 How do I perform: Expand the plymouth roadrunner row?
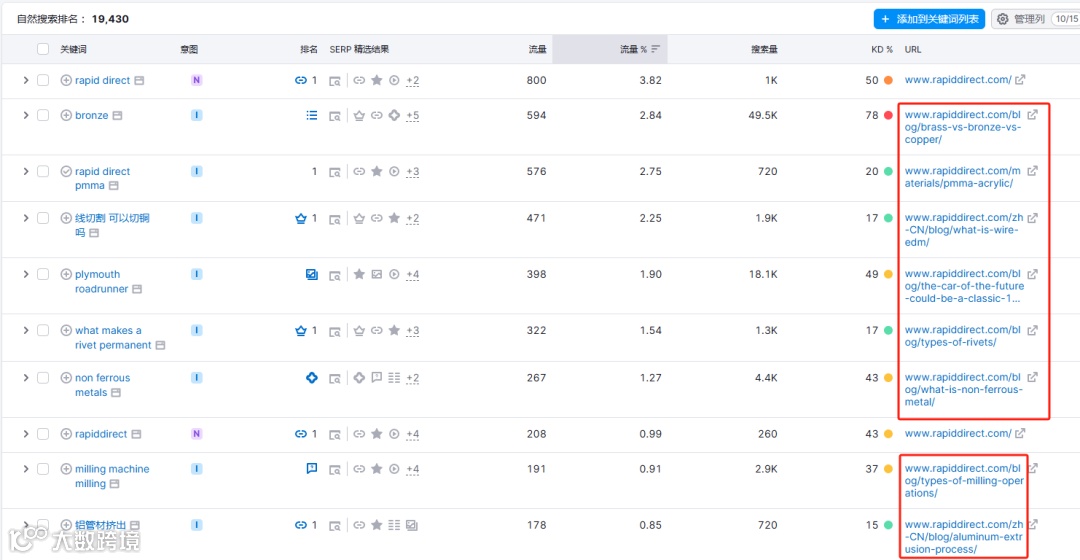point(25,274)
